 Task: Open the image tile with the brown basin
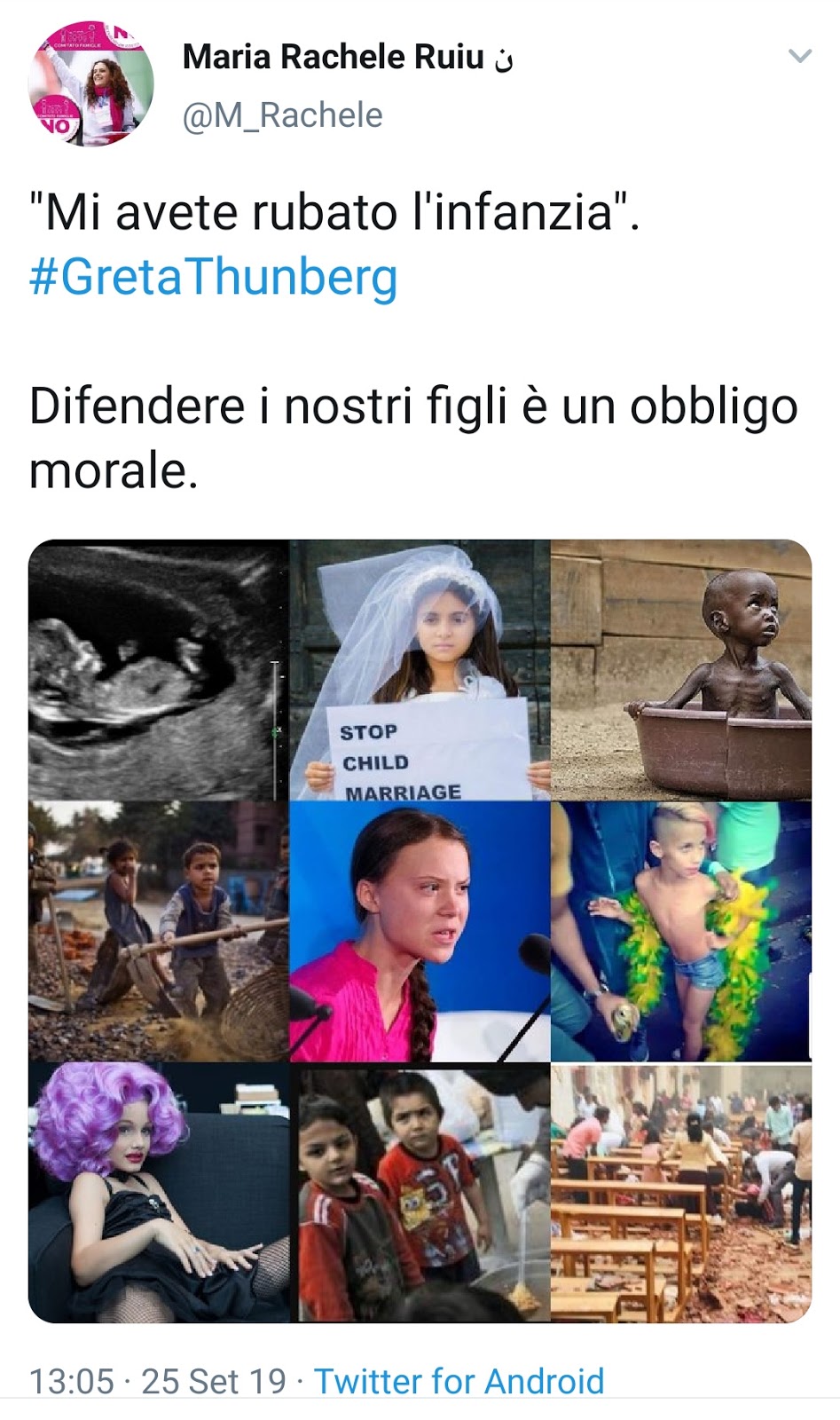pos(681,670)
